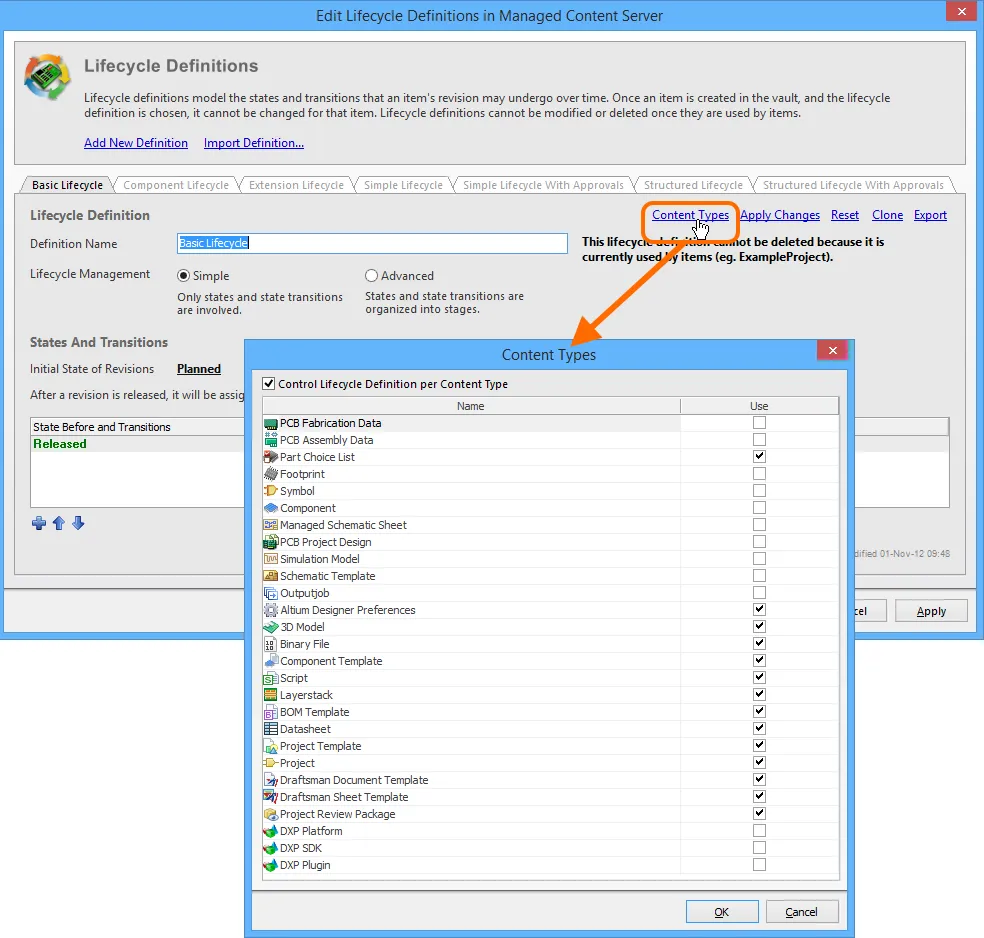Click the Datasheet icon
Viewport: 984px width, 938px height.
(270, 729)
